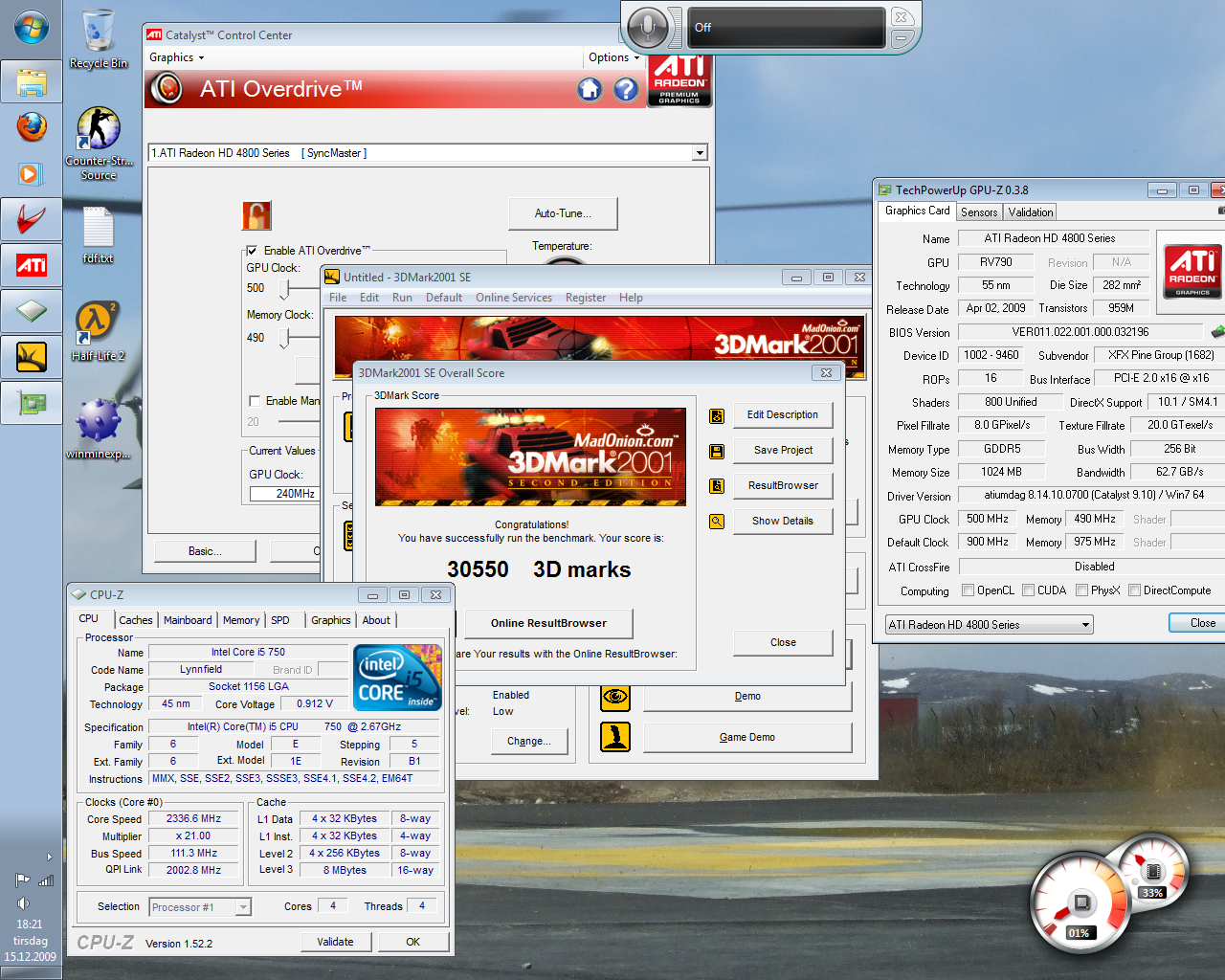
Task: Expand hidden notification area icons arrow
Action: coord(50,857)
